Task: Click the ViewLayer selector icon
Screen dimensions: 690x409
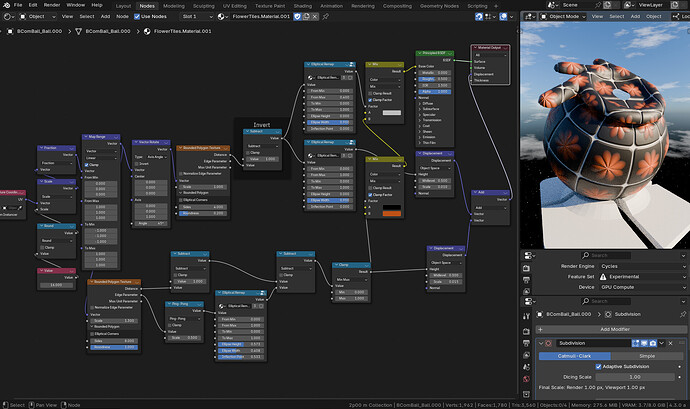Action: tap(629, 5)
